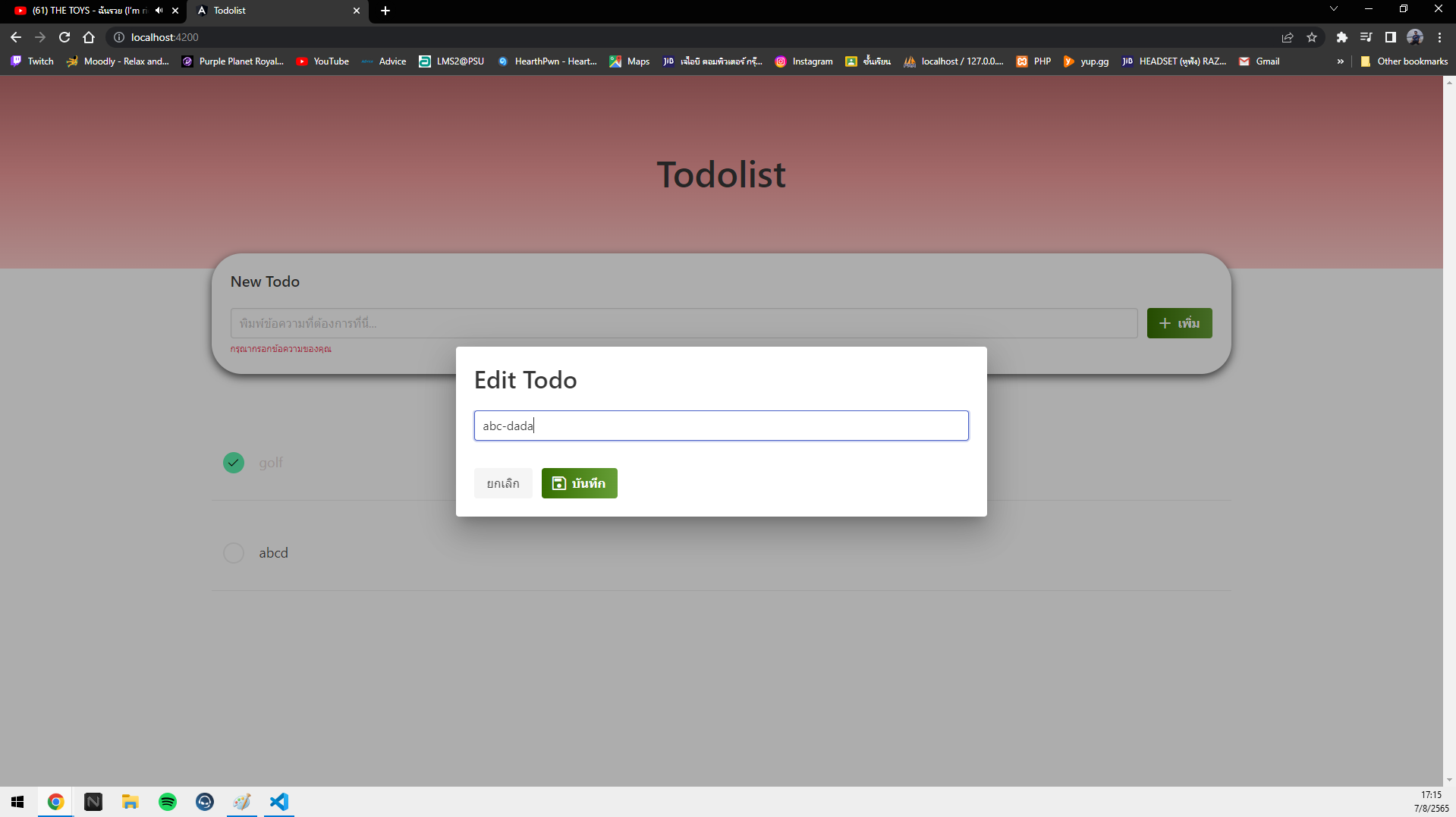The image size is (1456, 817).
Task: Click the Chrome taskbar icon
Action: pyautogui.click(x=55, y=802)
